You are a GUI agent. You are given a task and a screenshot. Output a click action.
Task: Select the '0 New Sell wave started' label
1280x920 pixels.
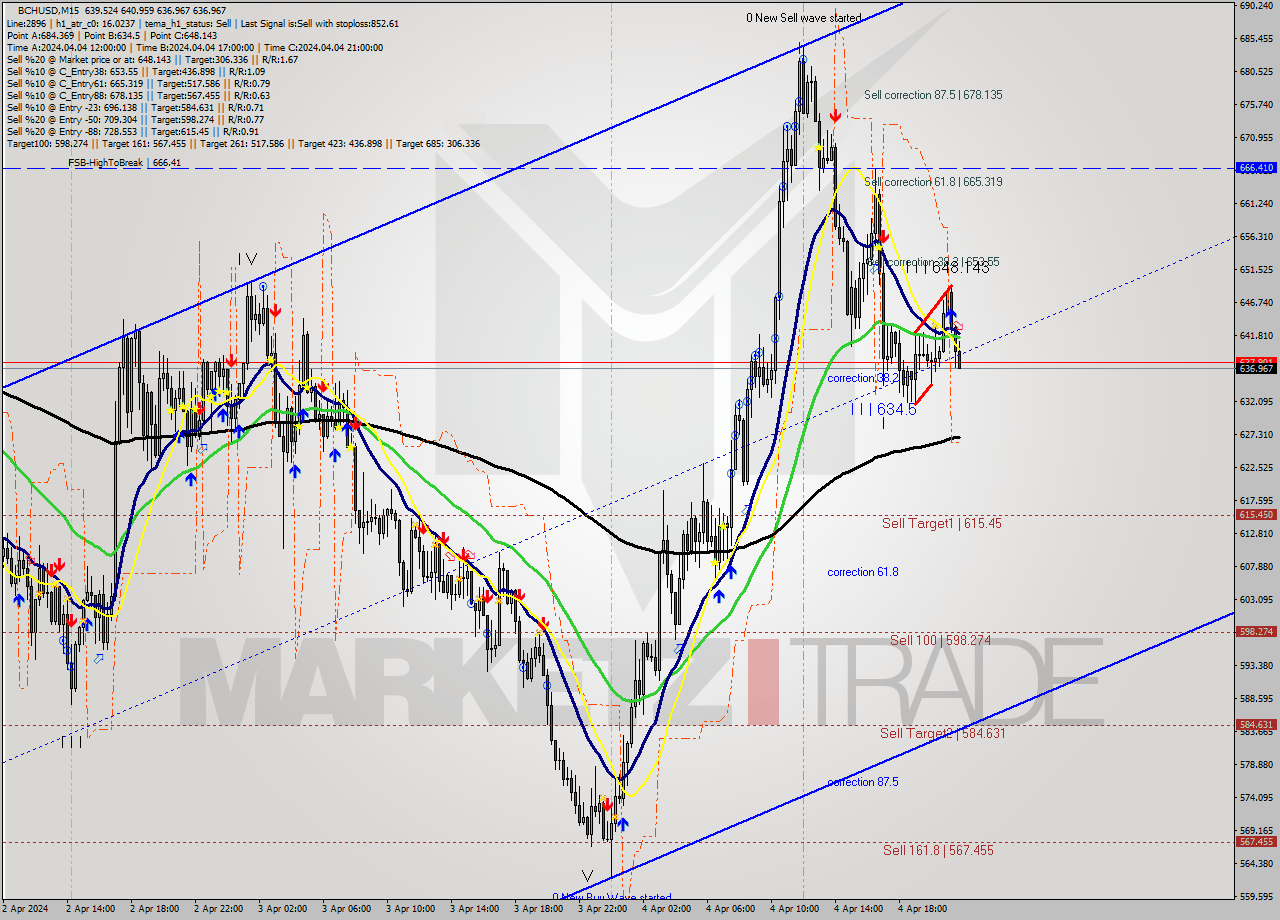pos(803,18)
